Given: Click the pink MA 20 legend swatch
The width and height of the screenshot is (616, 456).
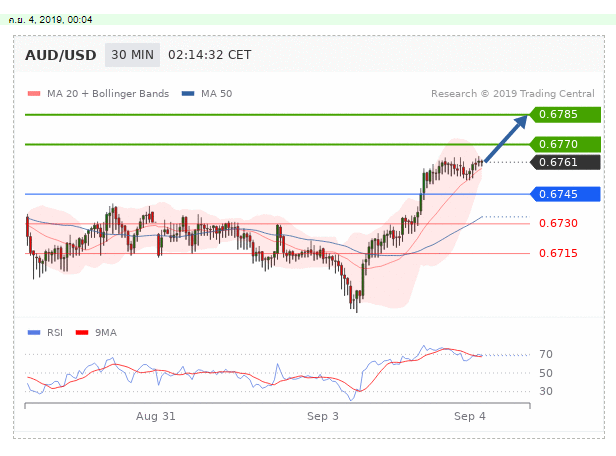Looking at the screenshot, I should tap(34, 93).
